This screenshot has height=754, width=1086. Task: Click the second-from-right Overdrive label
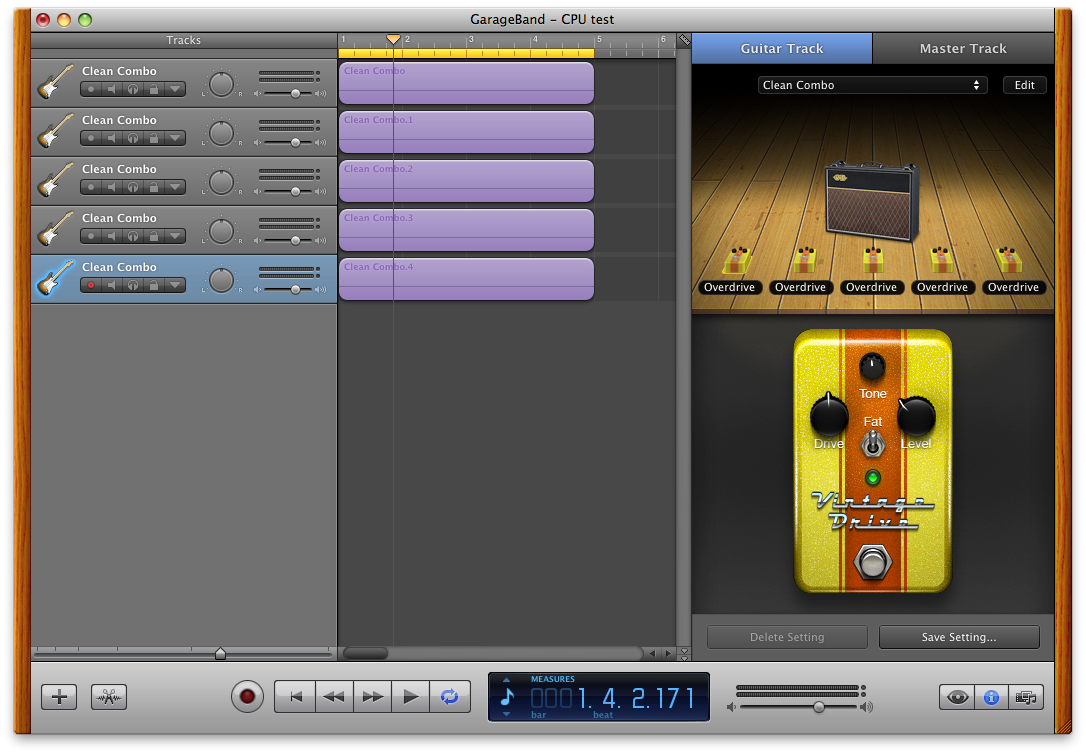(x=943, y=287)
